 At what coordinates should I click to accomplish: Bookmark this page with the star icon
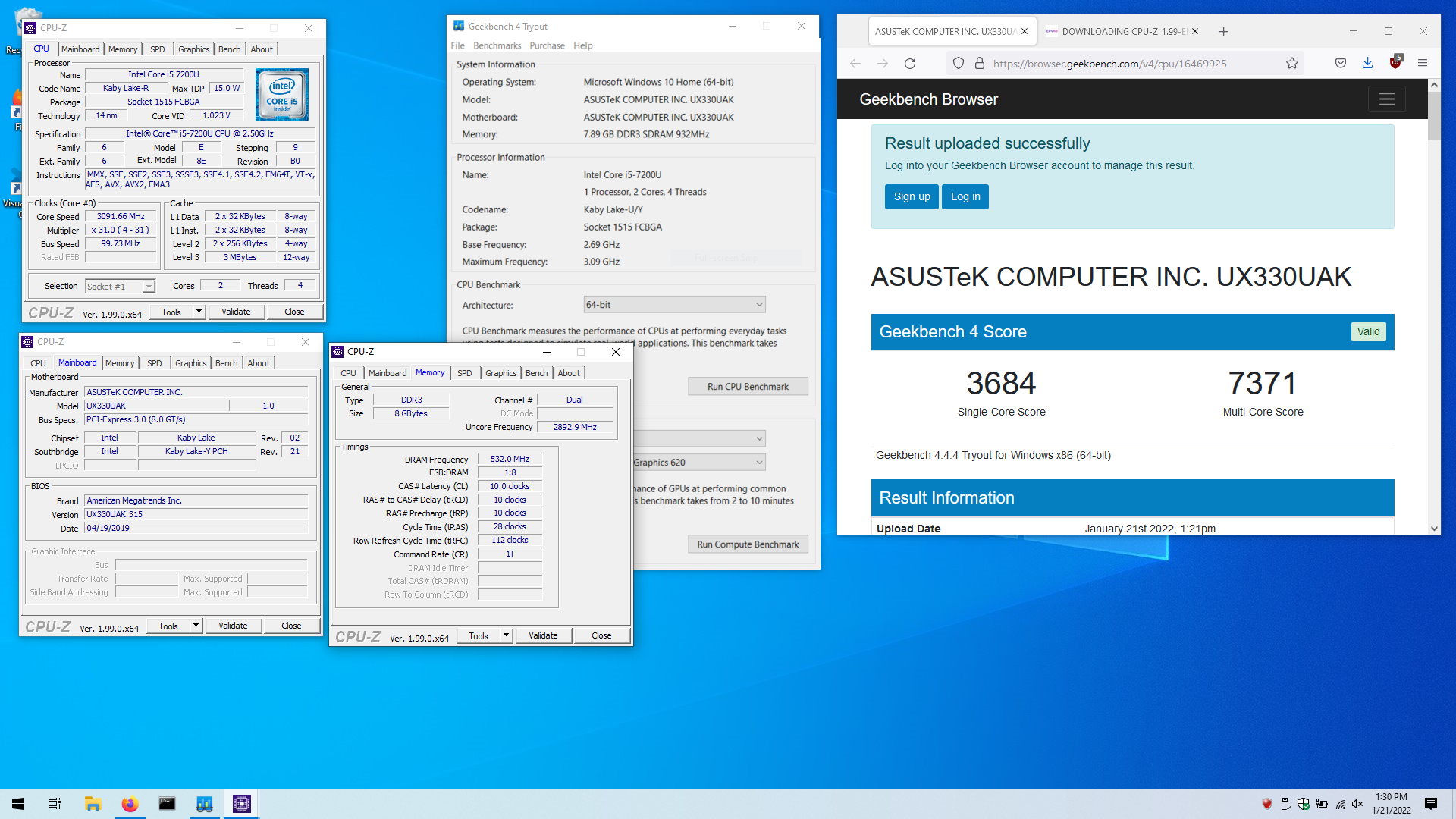(x=1292, y=64)
